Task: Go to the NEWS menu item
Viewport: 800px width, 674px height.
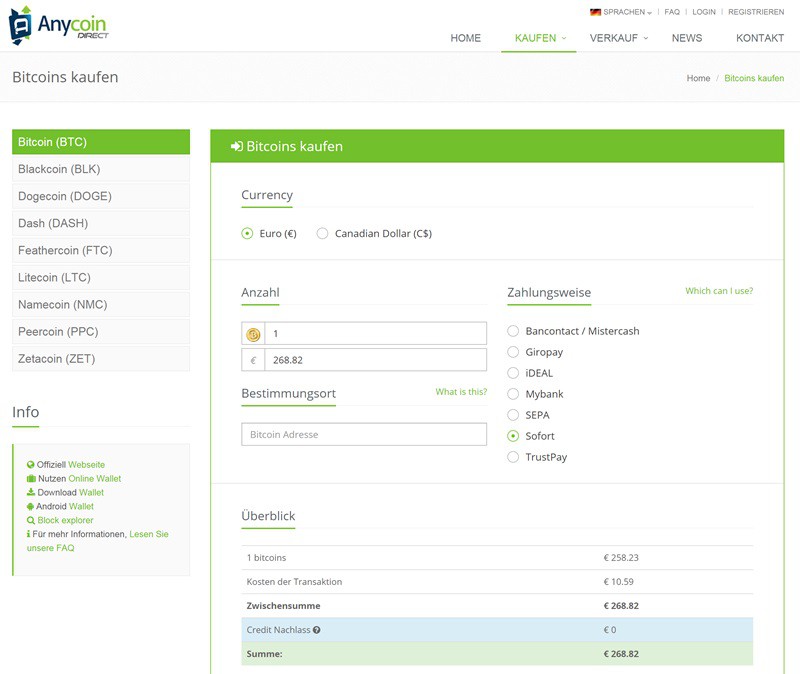Action: coord(687,38)
